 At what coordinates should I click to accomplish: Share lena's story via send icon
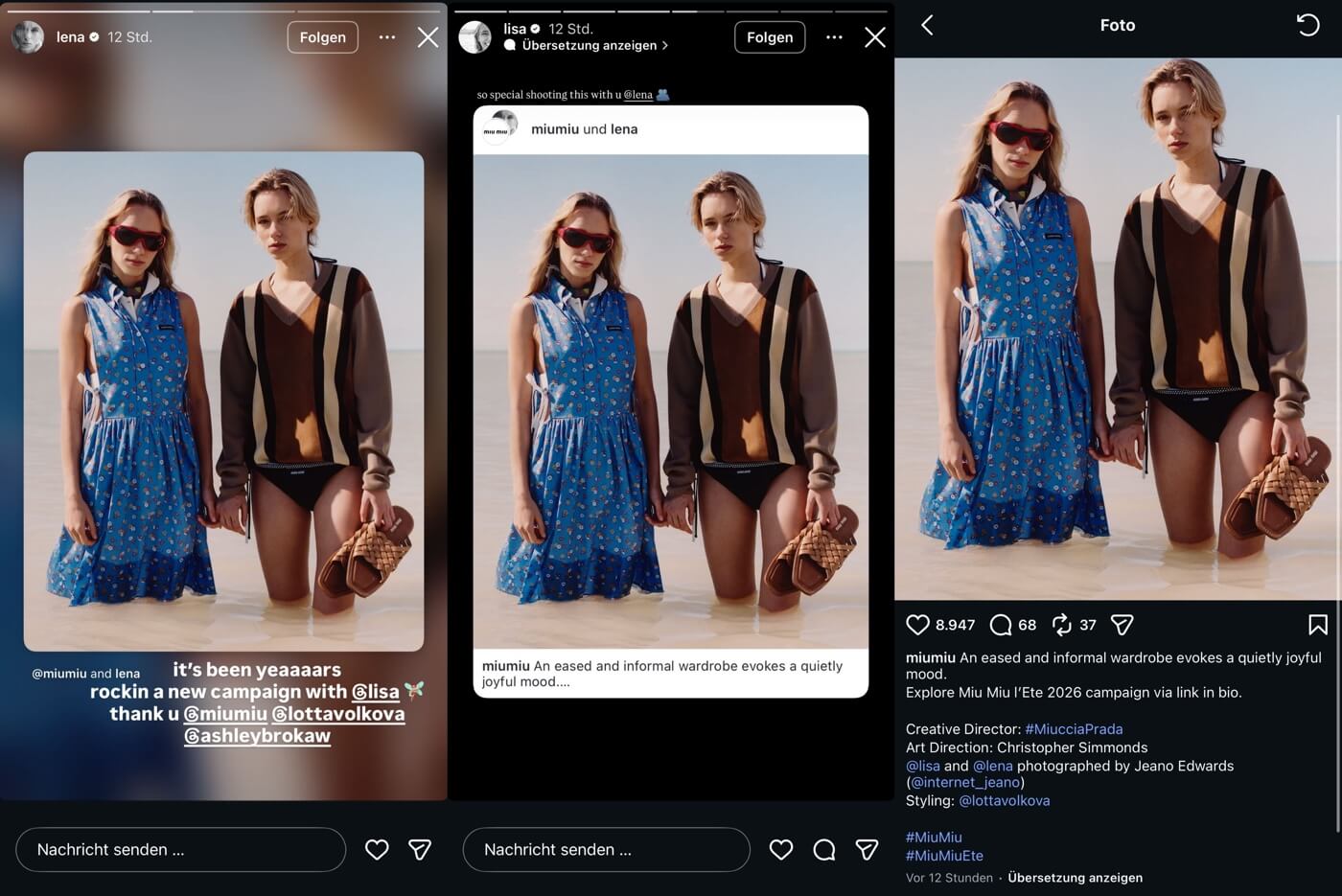click(x=420, y=849)
